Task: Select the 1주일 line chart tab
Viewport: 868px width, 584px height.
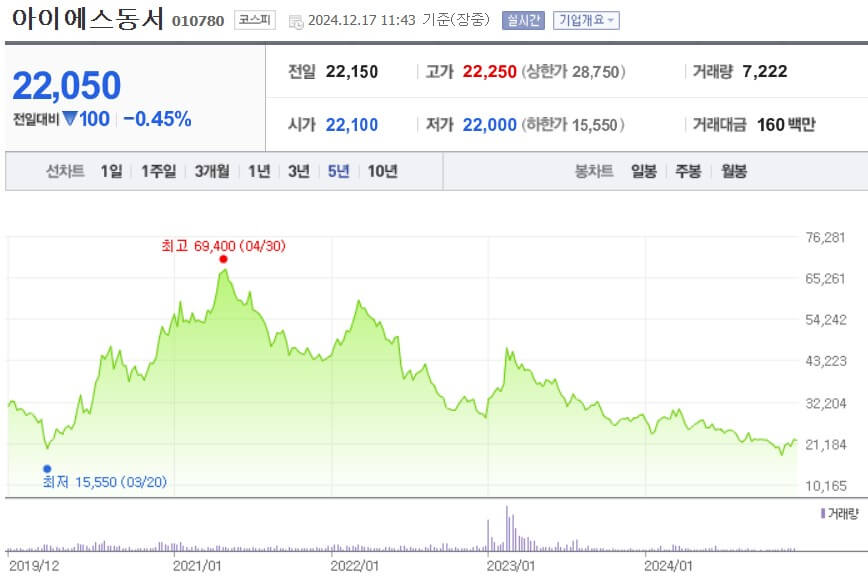Action: point(158,171)
